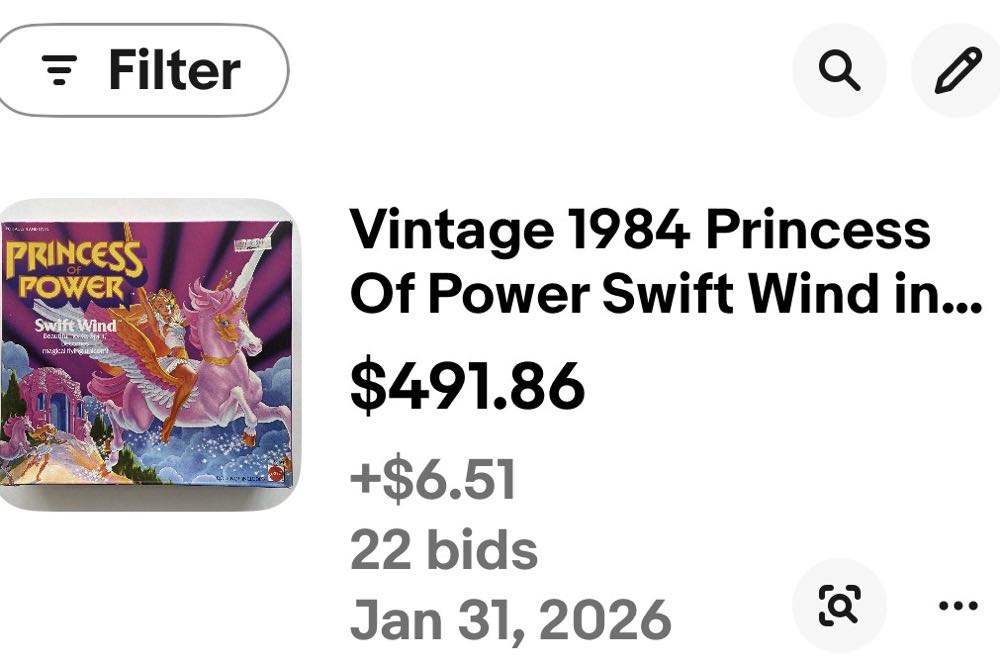Viewport: 1000px width, 664px height.
Task: Open the three-dot more options menu
Action: click(959, 605)
